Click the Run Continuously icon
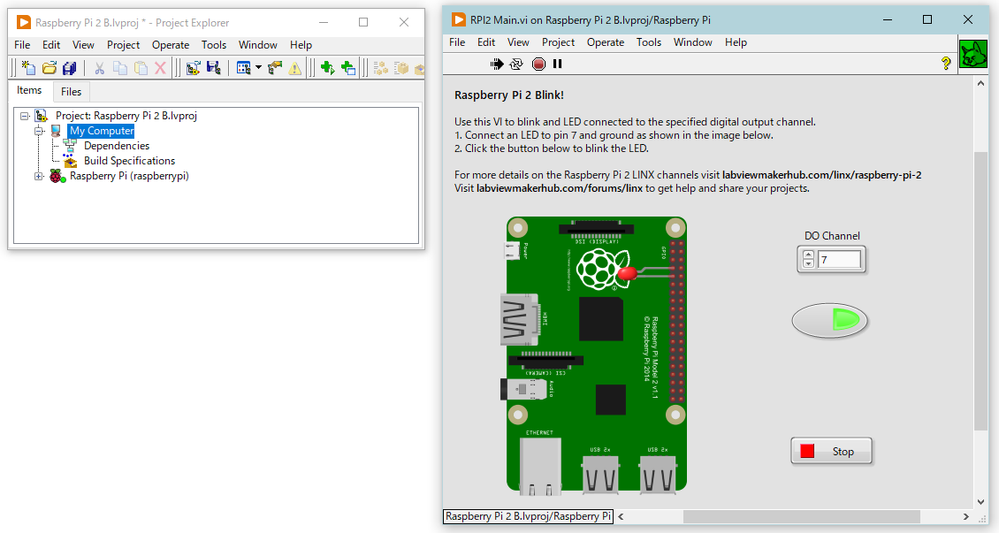Screen dimensions: 999x533 tap(517, 64)
